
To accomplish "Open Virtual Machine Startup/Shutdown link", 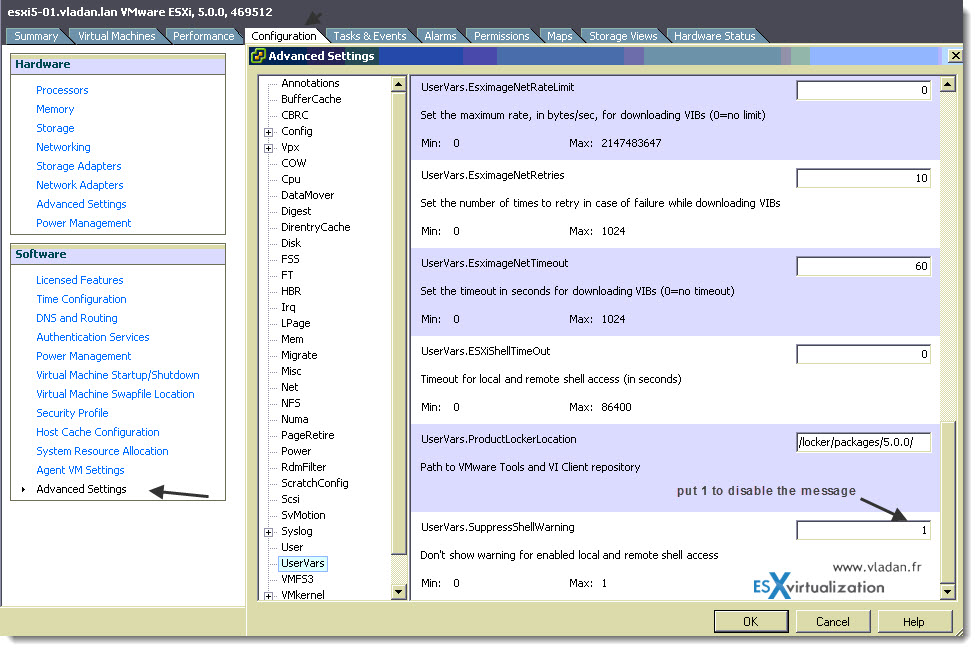I will (x=118, y=375).
